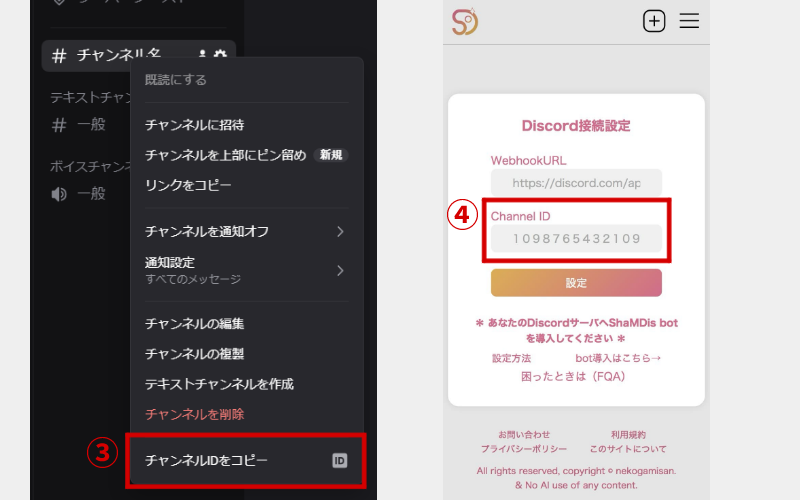Choose チャンネルの複製 option
The height and width of the screenshot is (500, 800).
[x=194, y=354]
